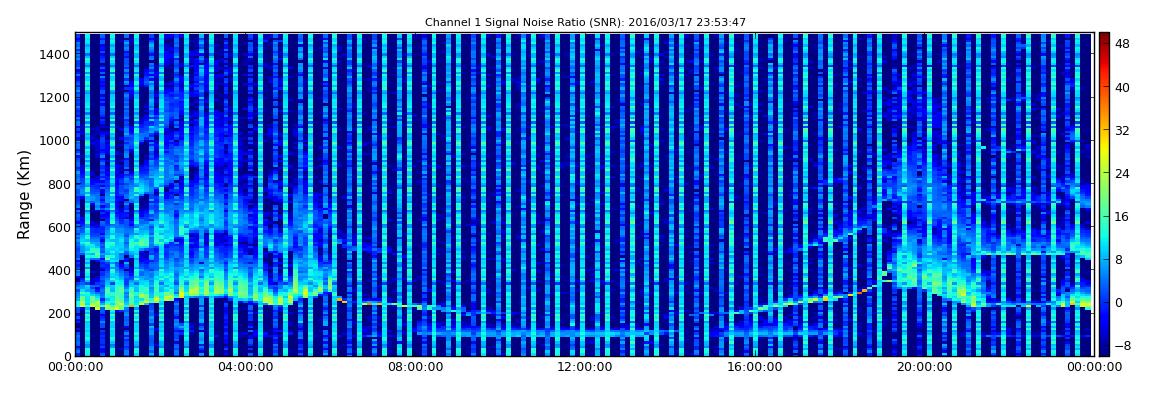Click the 08:00:00 time axis label

click(x=414, y=367)
